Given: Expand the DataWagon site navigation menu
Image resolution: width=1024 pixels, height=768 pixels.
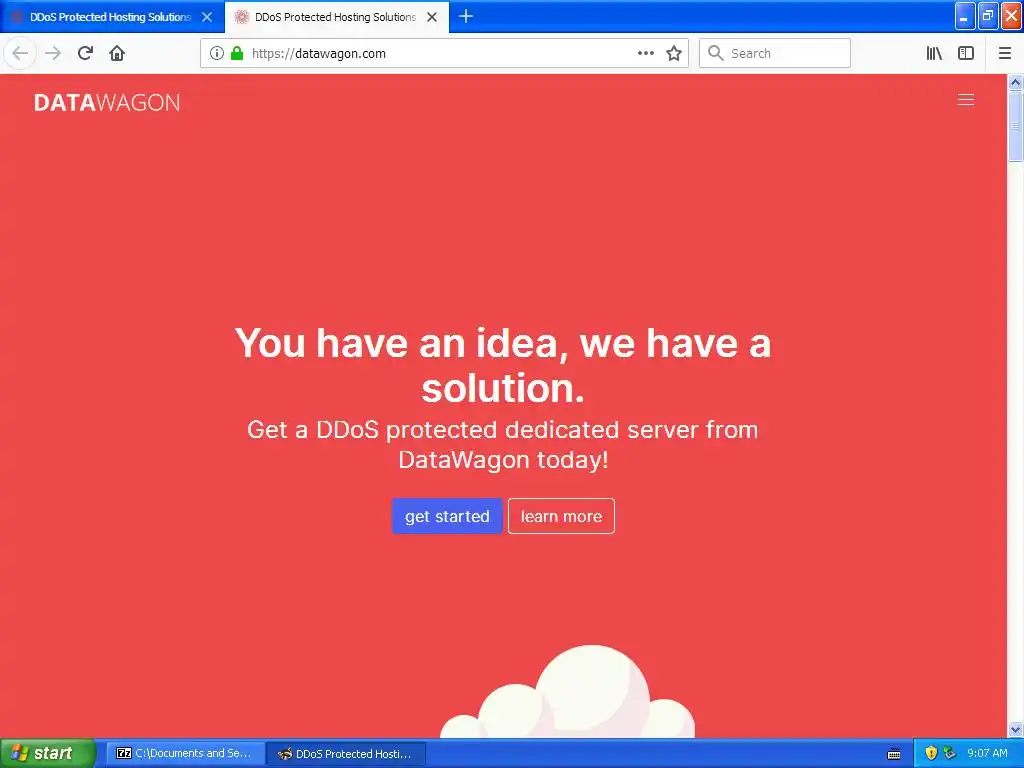Looking at the screenshot, I should 966,99.
